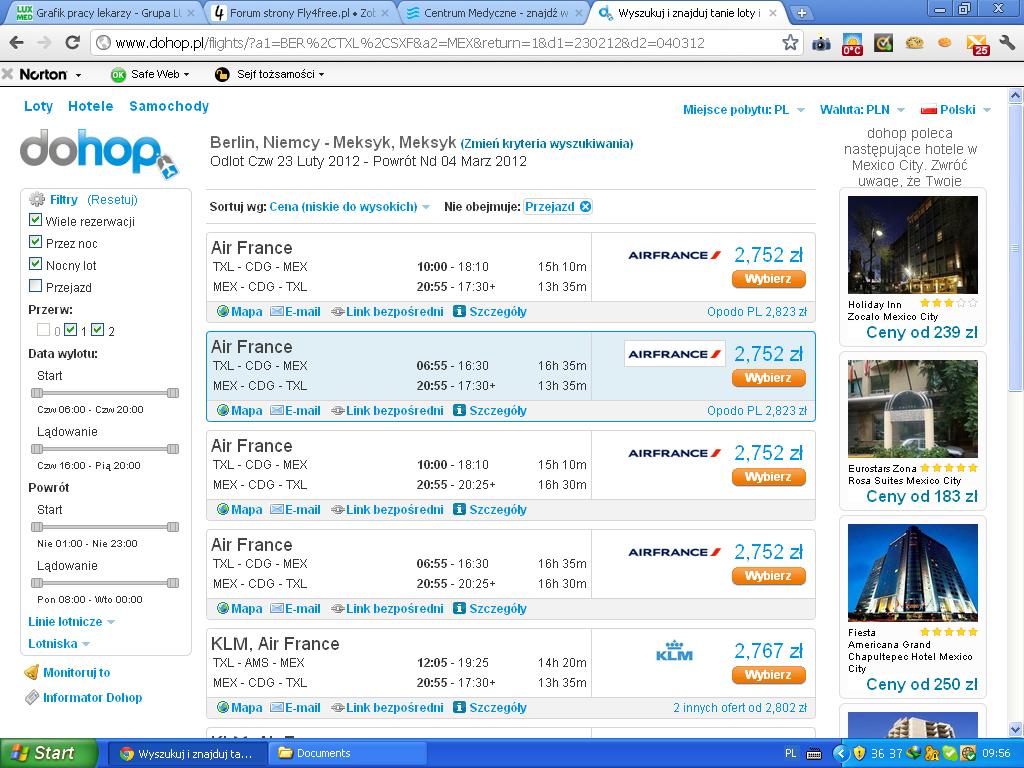Open the Samochody navigation item

click(x=169, y=106)
